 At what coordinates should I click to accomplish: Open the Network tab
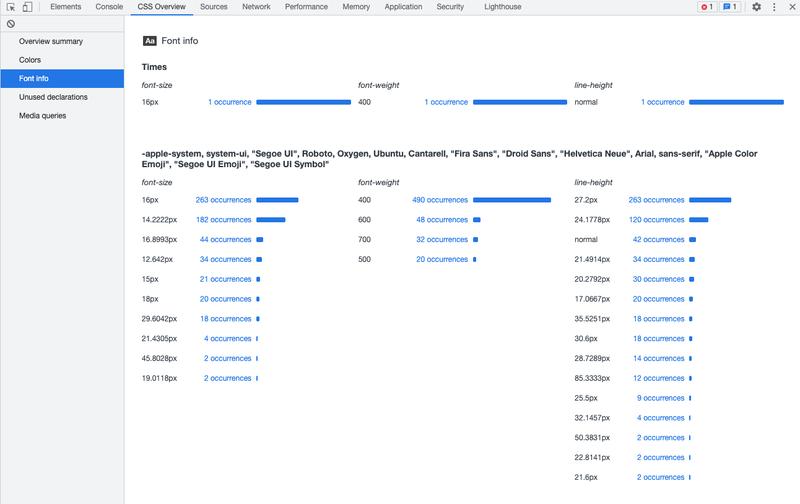(x=256, y=7)
